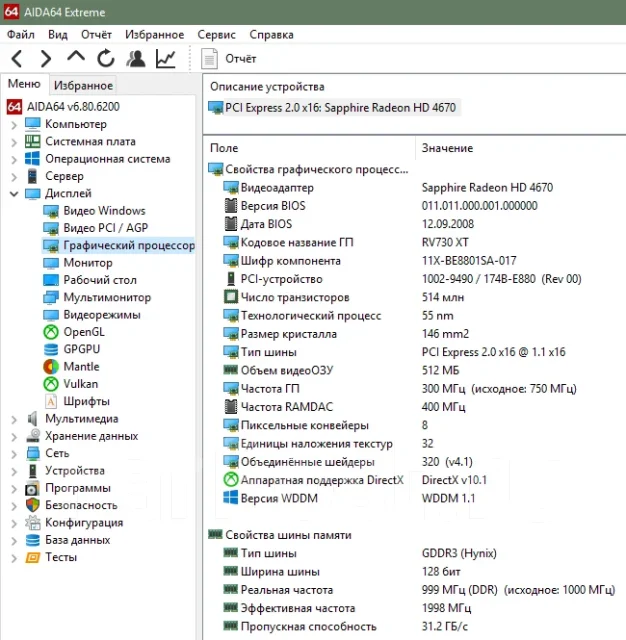Click the Forward navigation arrow

(46, 59)
